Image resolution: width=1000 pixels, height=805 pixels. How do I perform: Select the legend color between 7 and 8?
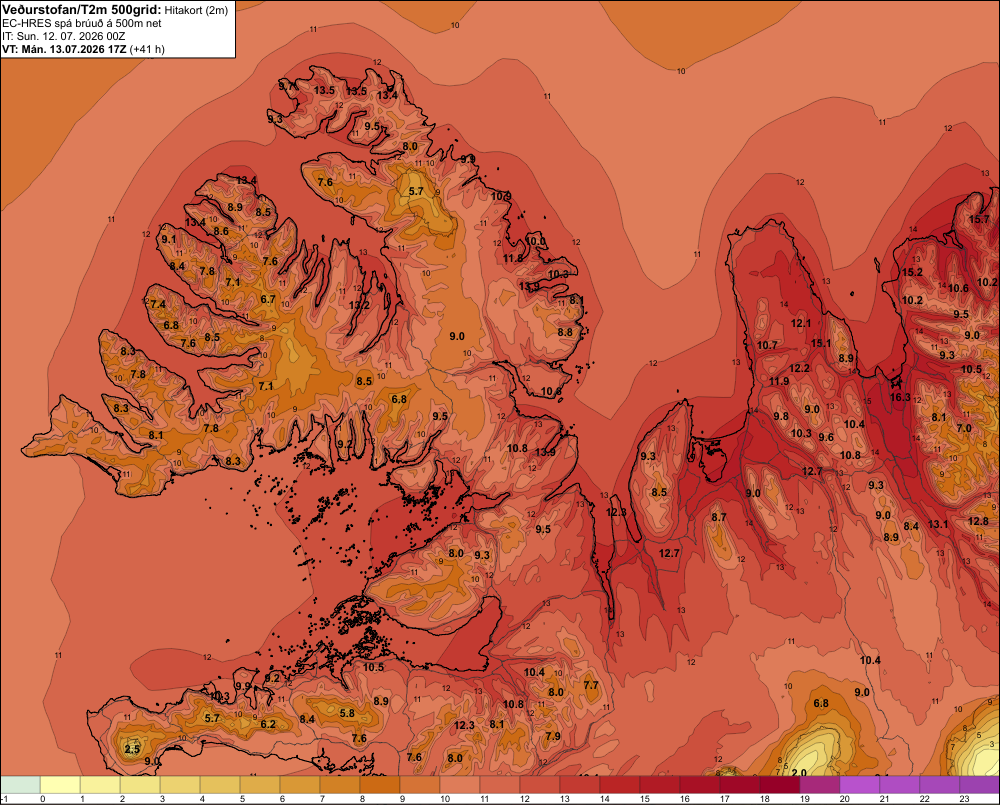coord(340,785)
